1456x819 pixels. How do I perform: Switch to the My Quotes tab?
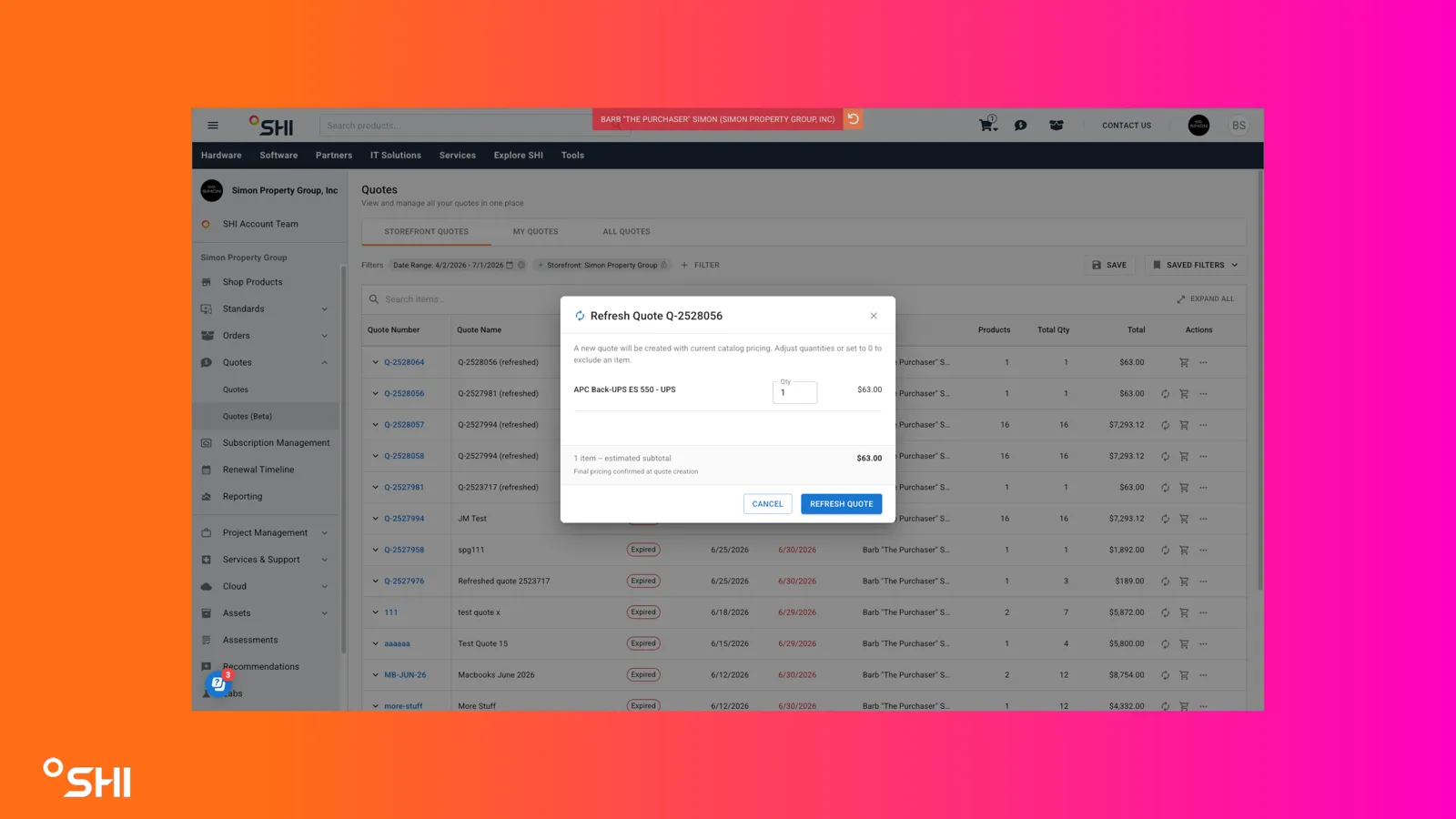(535, 231)
